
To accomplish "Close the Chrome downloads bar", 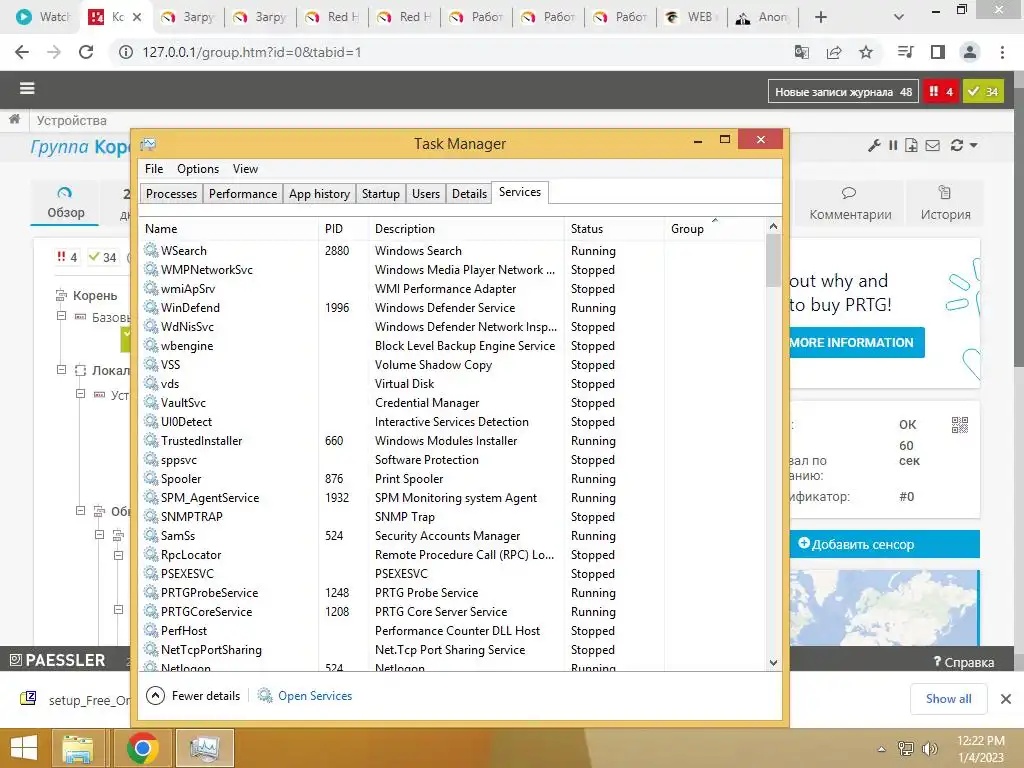I will 1006,699.
